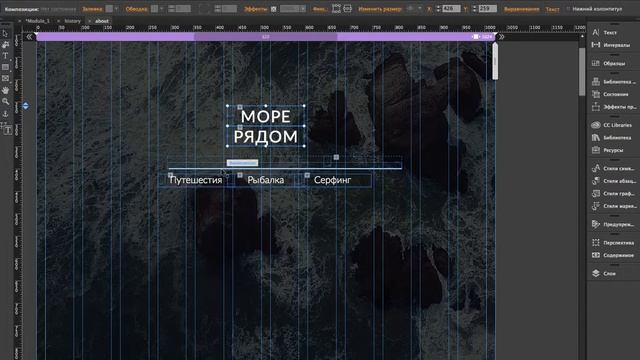Select the РЯДОМ heading text

(266, 137)
